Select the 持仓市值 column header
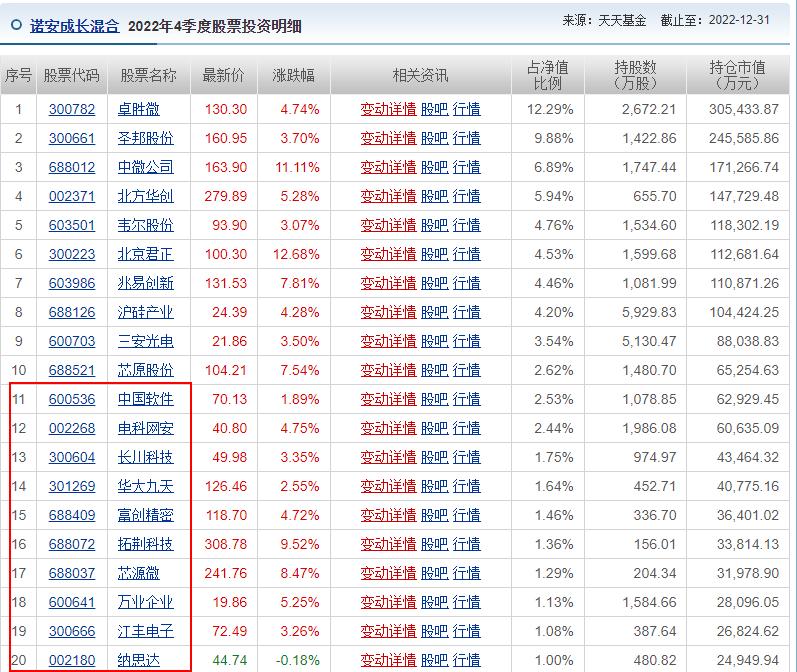 [737, 75]
